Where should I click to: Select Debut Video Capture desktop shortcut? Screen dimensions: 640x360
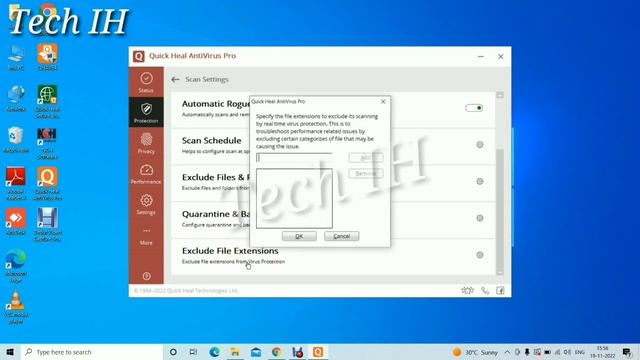point(48,224)
